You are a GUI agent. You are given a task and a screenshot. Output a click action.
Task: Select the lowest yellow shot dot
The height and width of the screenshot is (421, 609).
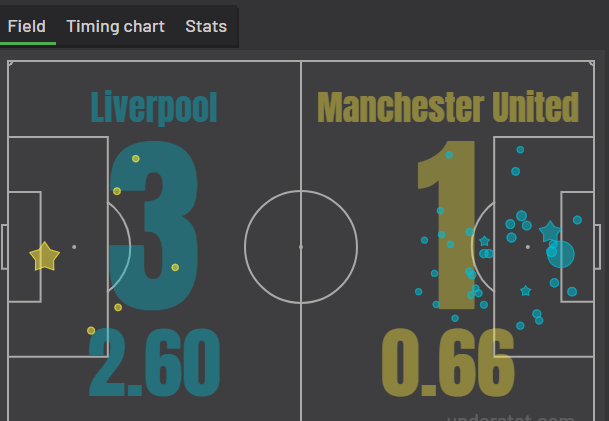point(91,331)
